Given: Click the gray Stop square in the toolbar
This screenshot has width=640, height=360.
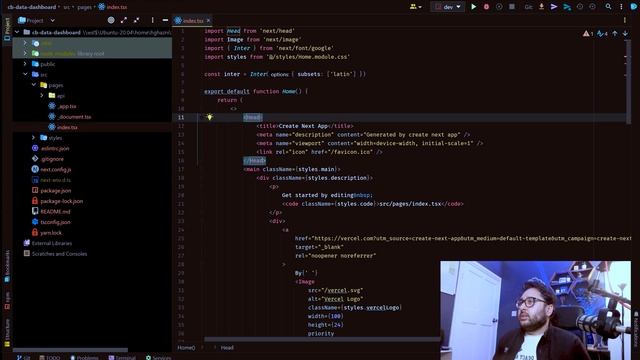Looking at the screenshot, I should click(512, 7).
